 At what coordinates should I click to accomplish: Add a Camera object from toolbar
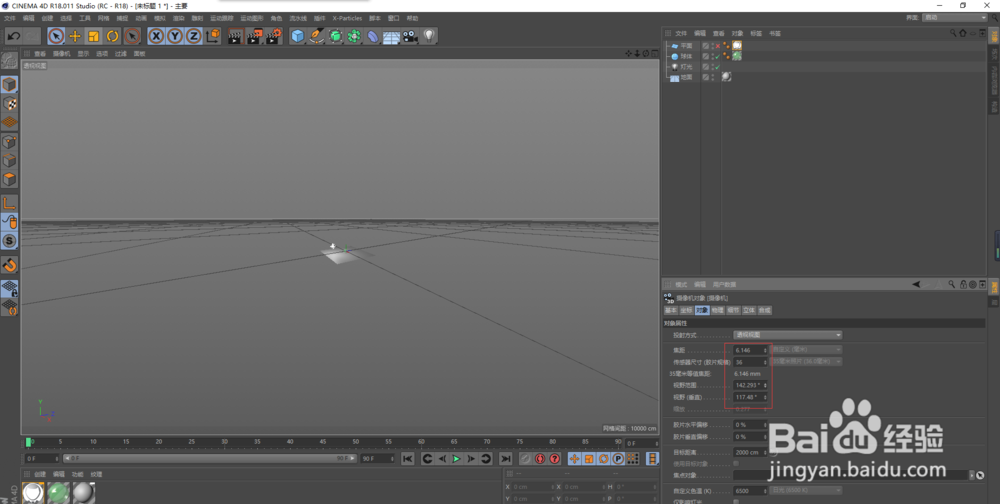click(x=410, y=36)
